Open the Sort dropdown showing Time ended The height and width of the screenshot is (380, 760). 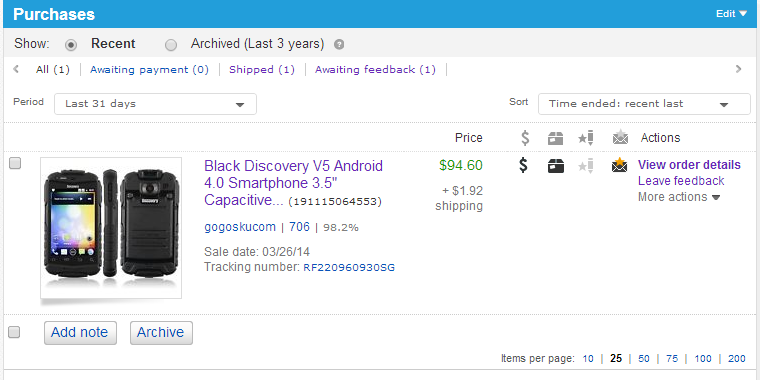tap(644, 104)
